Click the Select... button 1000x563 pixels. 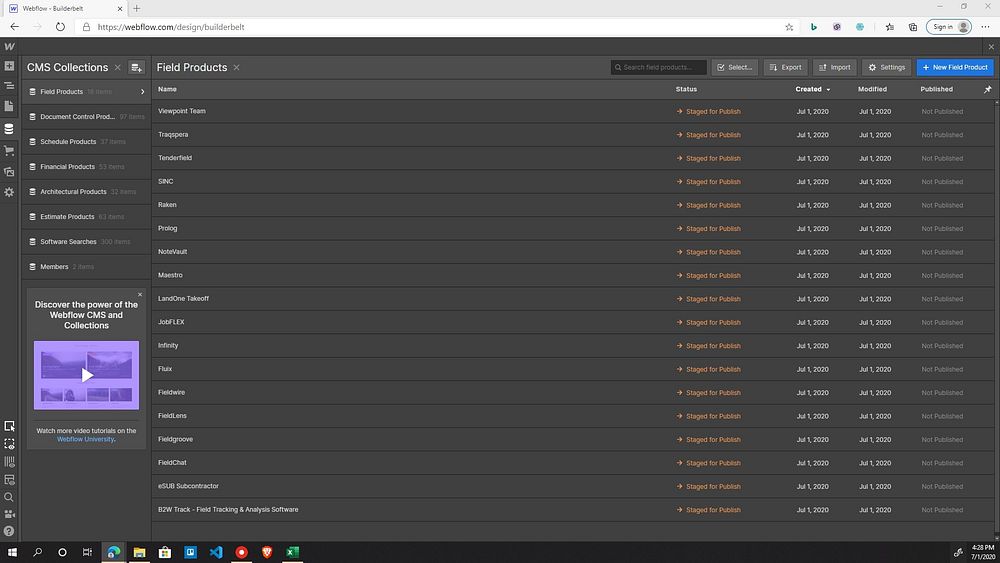(x=734, y=68)
